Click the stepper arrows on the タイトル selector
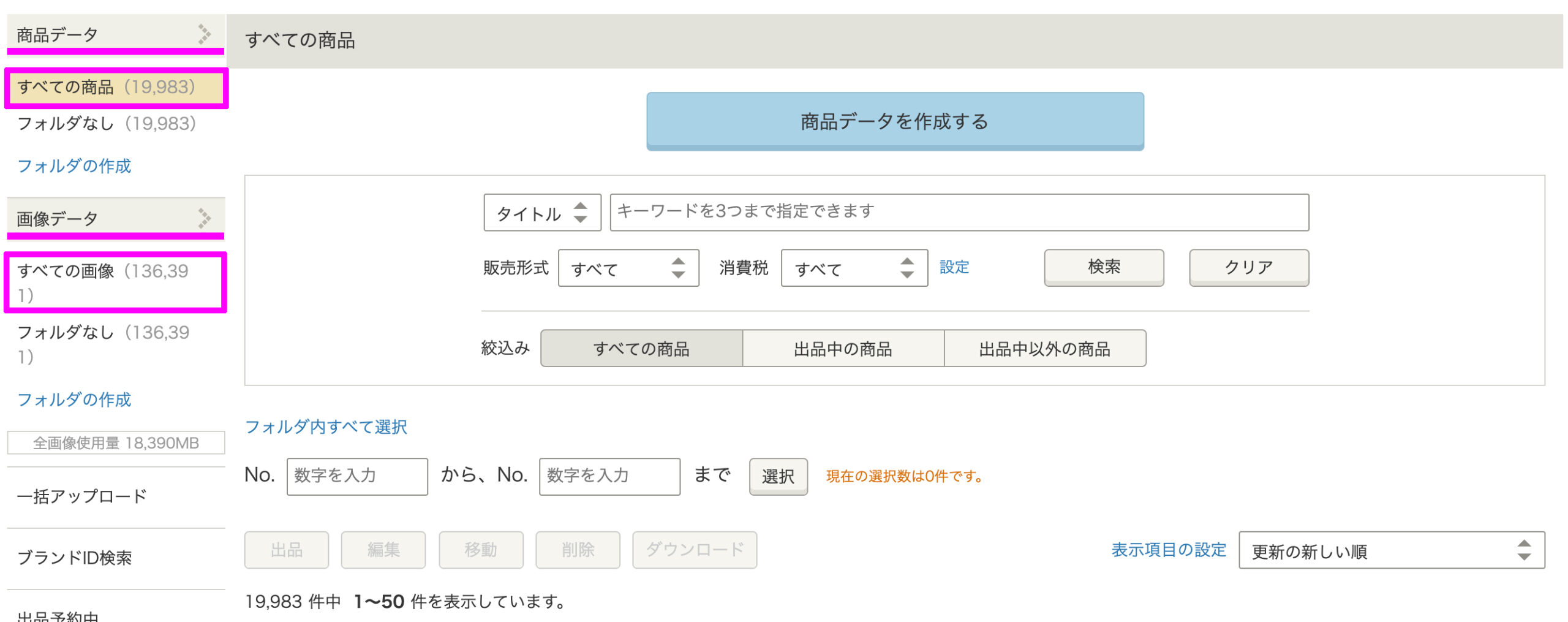This screenshot has width=1568, height=622. point(580,213)
